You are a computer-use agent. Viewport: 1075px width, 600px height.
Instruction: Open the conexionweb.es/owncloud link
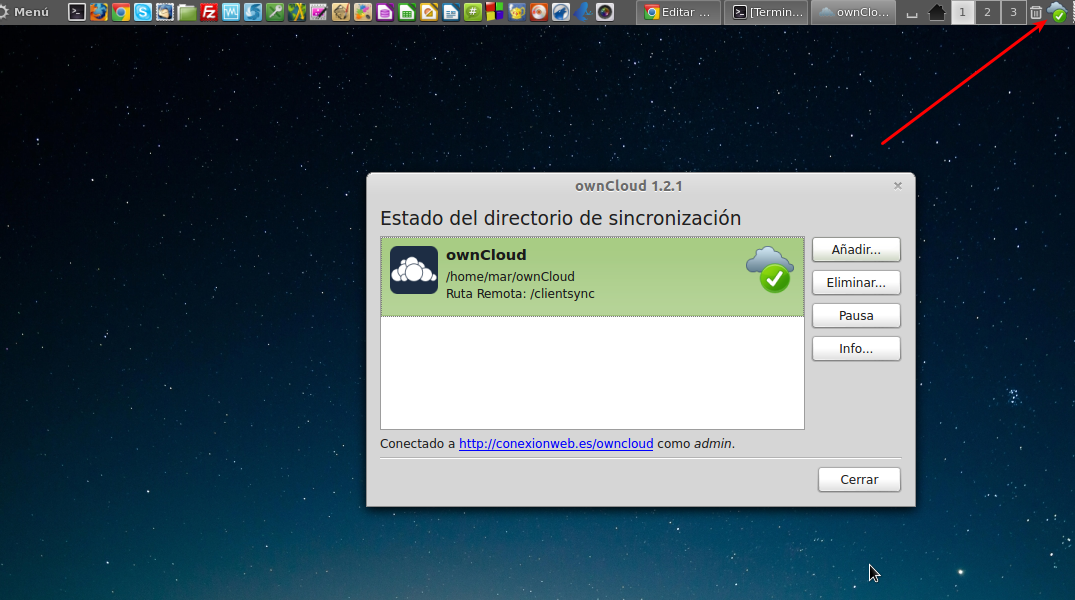[556, 444]
